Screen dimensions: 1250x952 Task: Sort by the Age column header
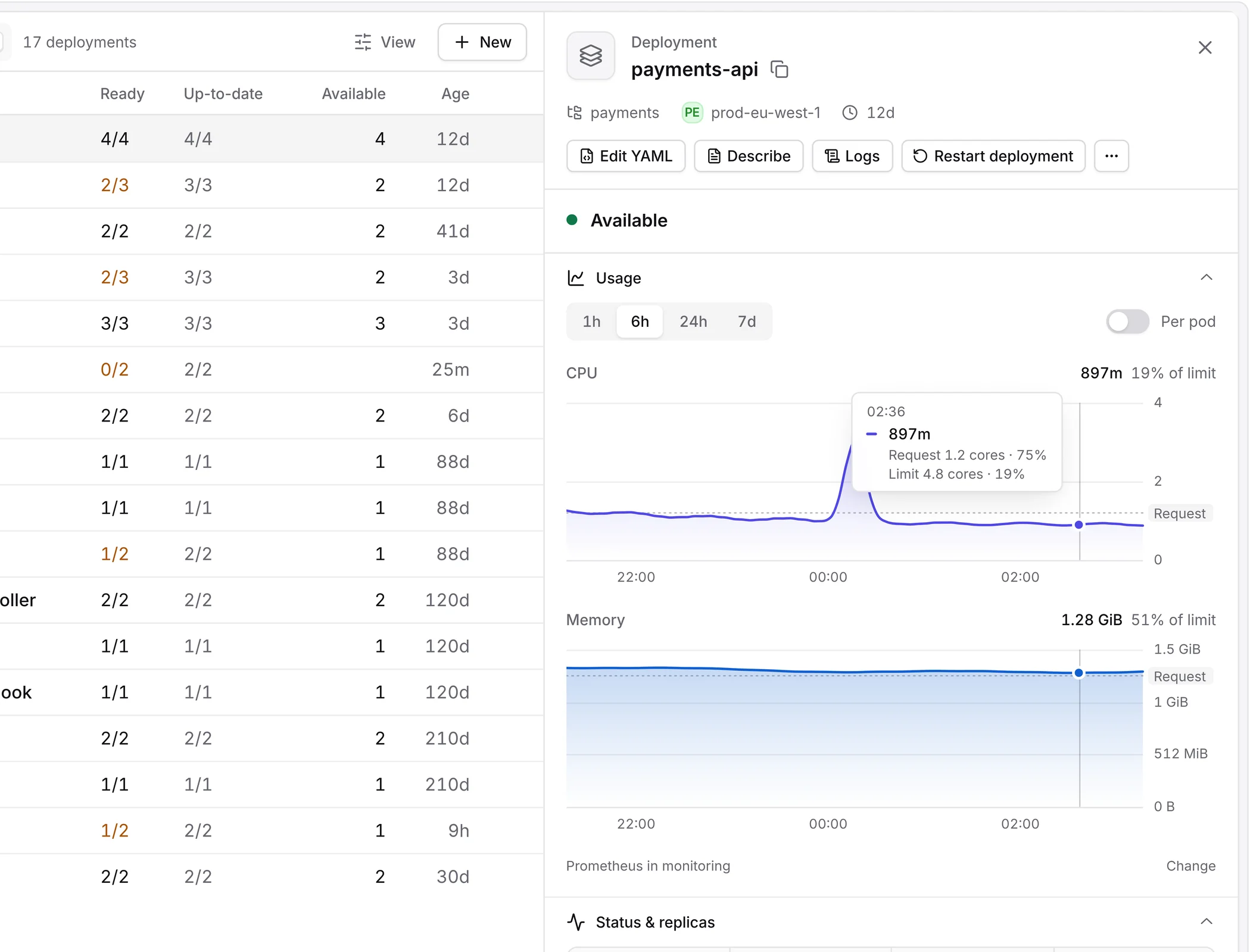click(456, 93)
